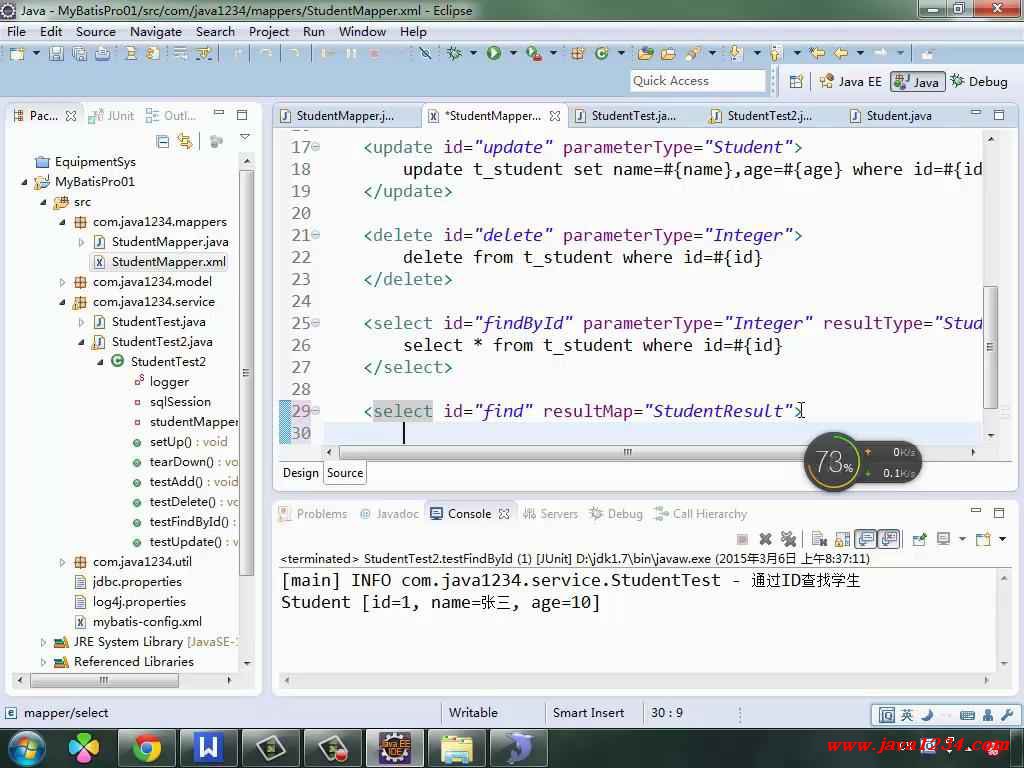The image size is (1024, 768).
Task: Collapse the src folder node
Action: (x=43, y=202)
